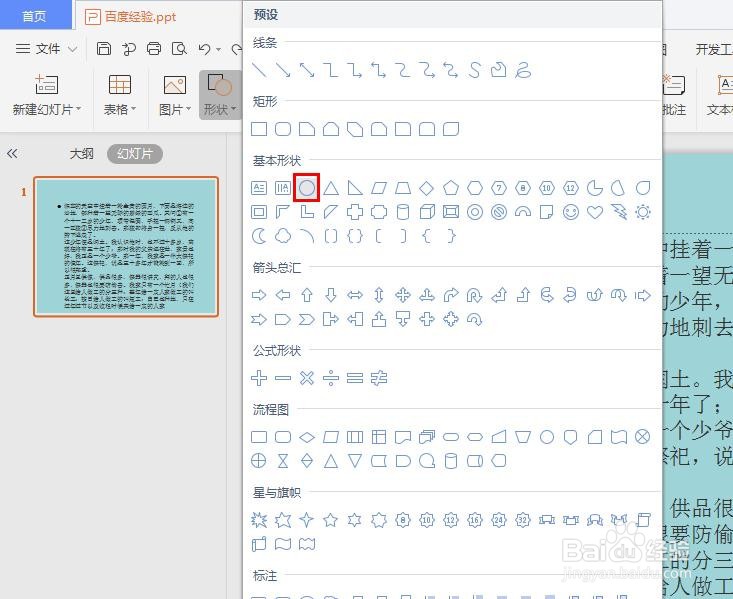
Task: Choose the five-point star shape
Action: 331,520
